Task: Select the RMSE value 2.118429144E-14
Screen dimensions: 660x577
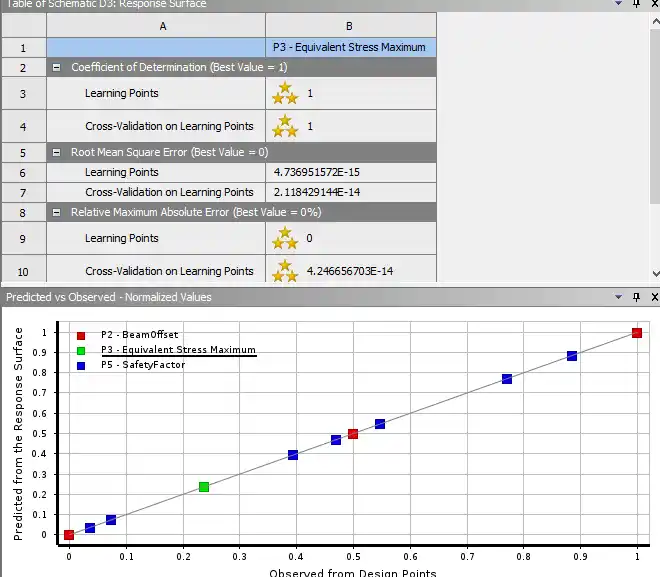Action: 317,192
